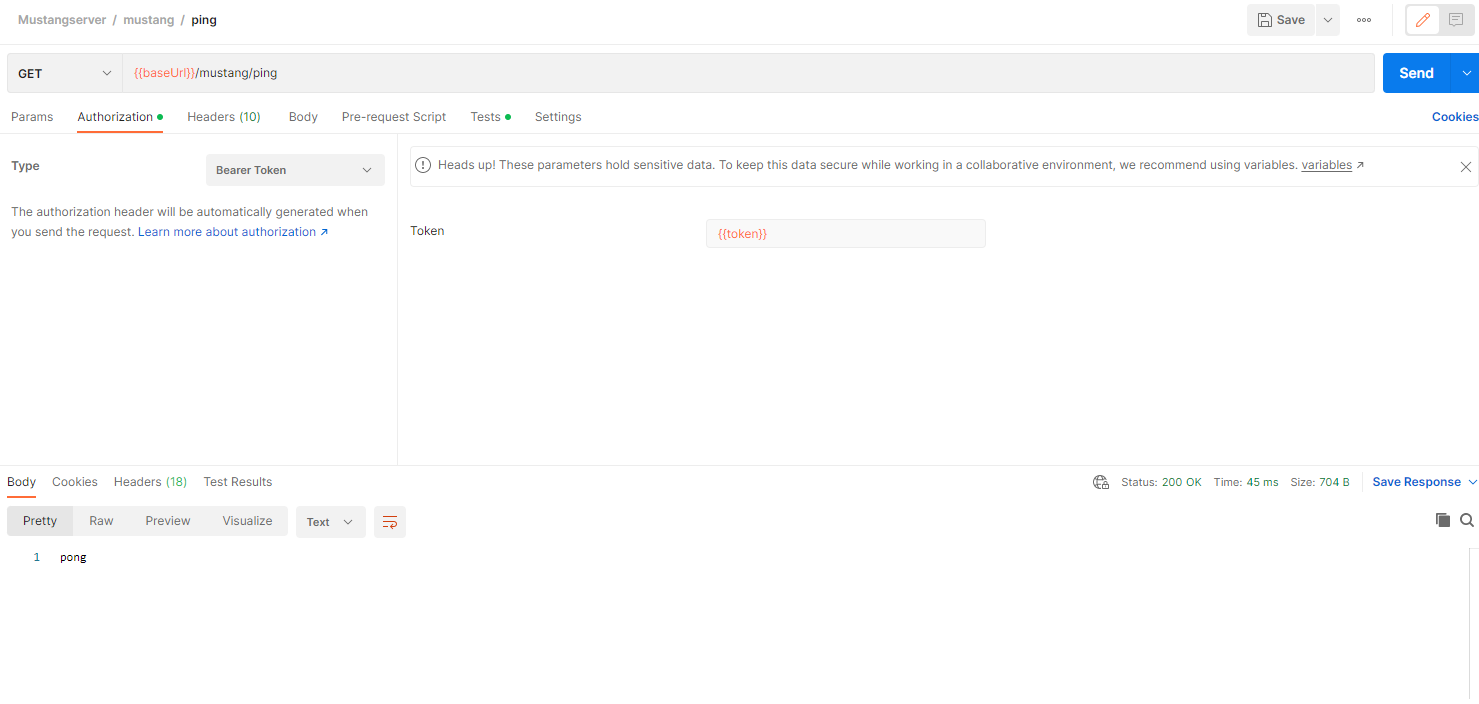Copy response body with the copy icon
The width and height of the screenshot is (1479, 704).
pos(1442,520)
